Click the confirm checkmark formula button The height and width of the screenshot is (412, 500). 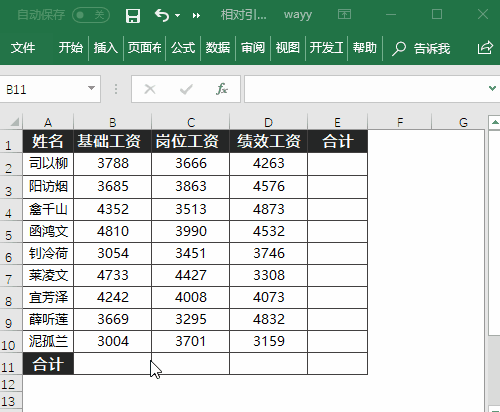click(x=186, y=89)
